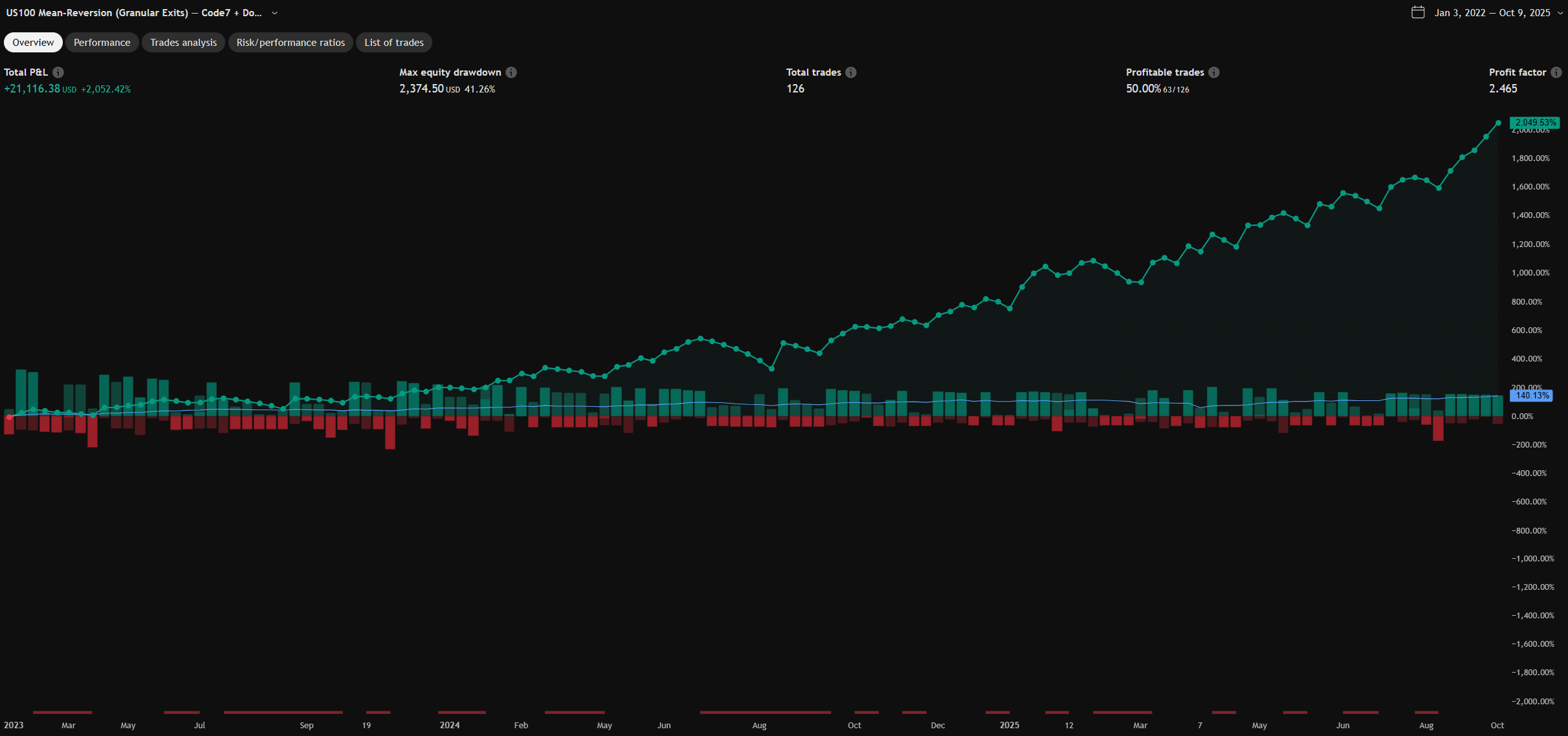The image size is (1568, 736).
Task: Click the 2024 label on time axis
Action: tap(450, 725)
